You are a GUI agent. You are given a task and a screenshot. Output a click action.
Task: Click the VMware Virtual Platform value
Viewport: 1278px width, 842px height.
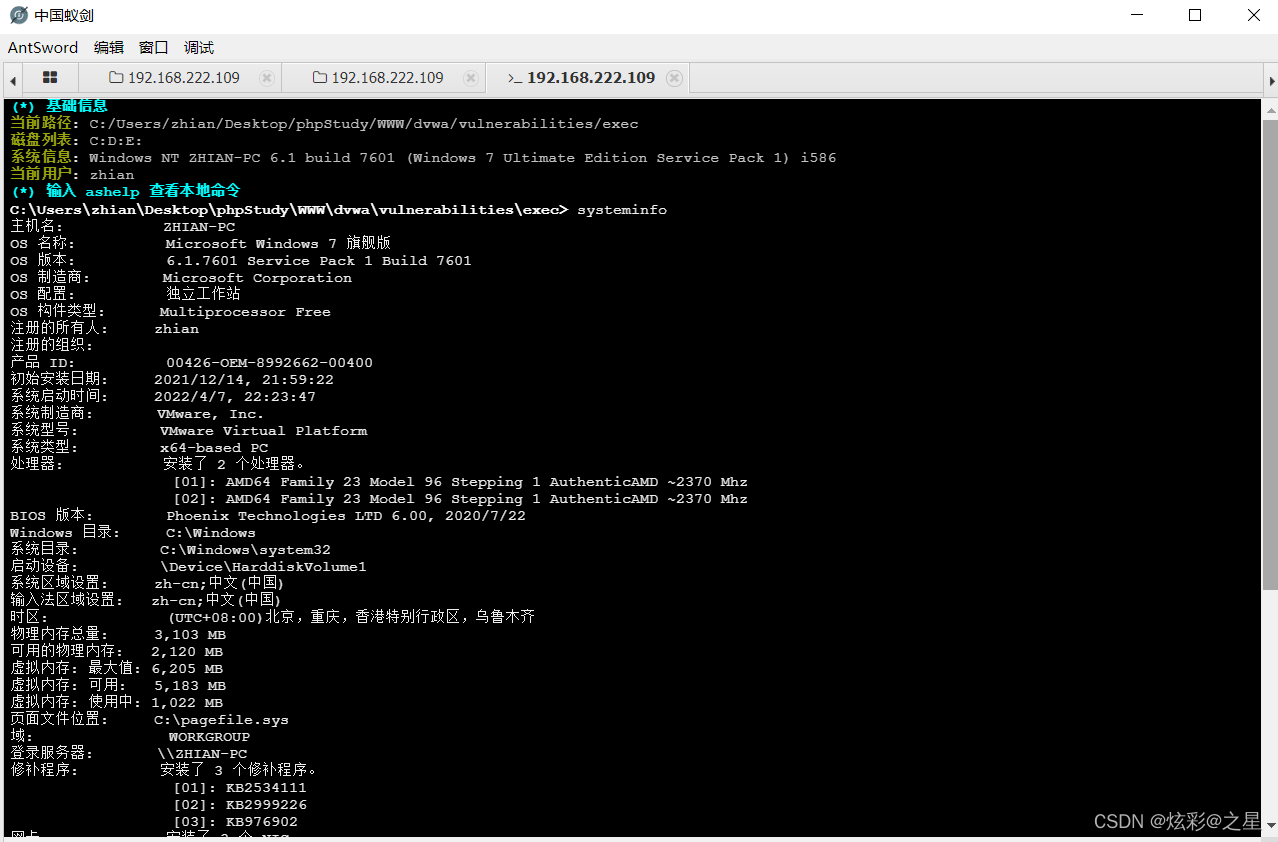(x=263, y=431)
